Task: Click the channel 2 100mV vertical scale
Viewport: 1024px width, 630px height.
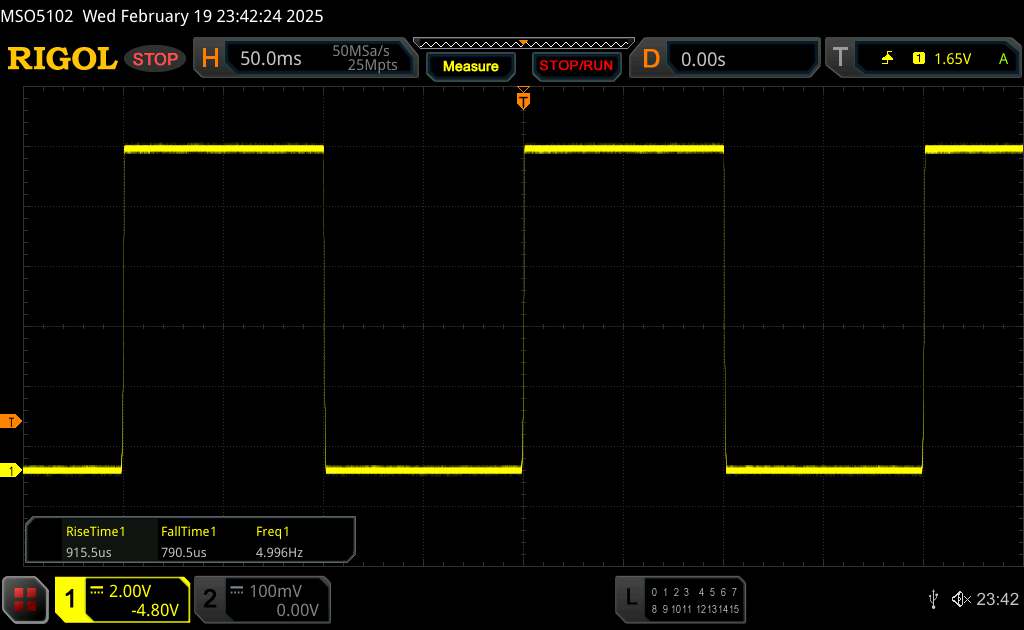Action: coord(276,591)
